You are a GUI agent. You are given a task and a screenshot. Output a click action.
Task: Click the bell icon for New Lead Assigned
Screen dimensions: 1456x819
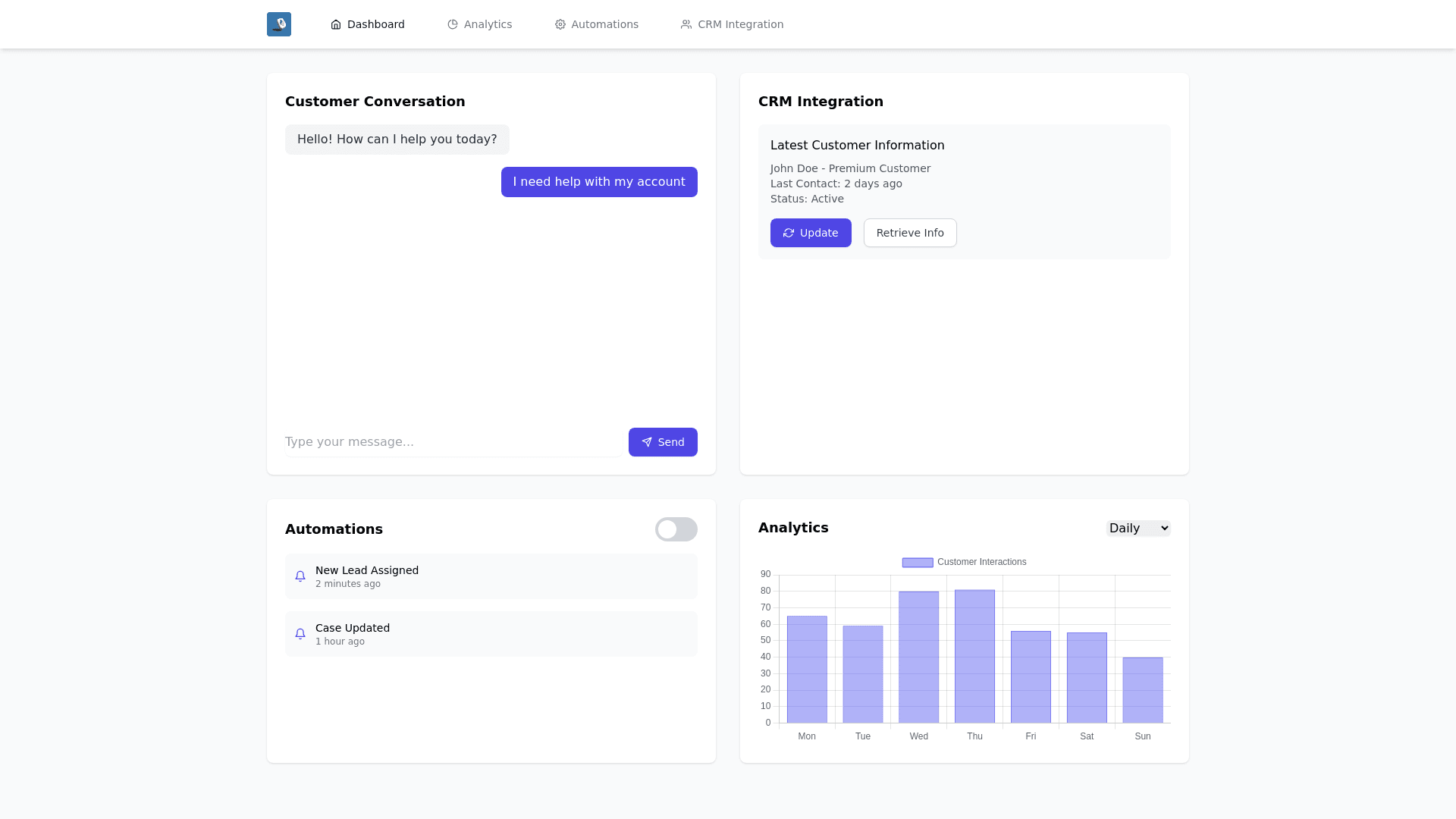coord(300,576)
